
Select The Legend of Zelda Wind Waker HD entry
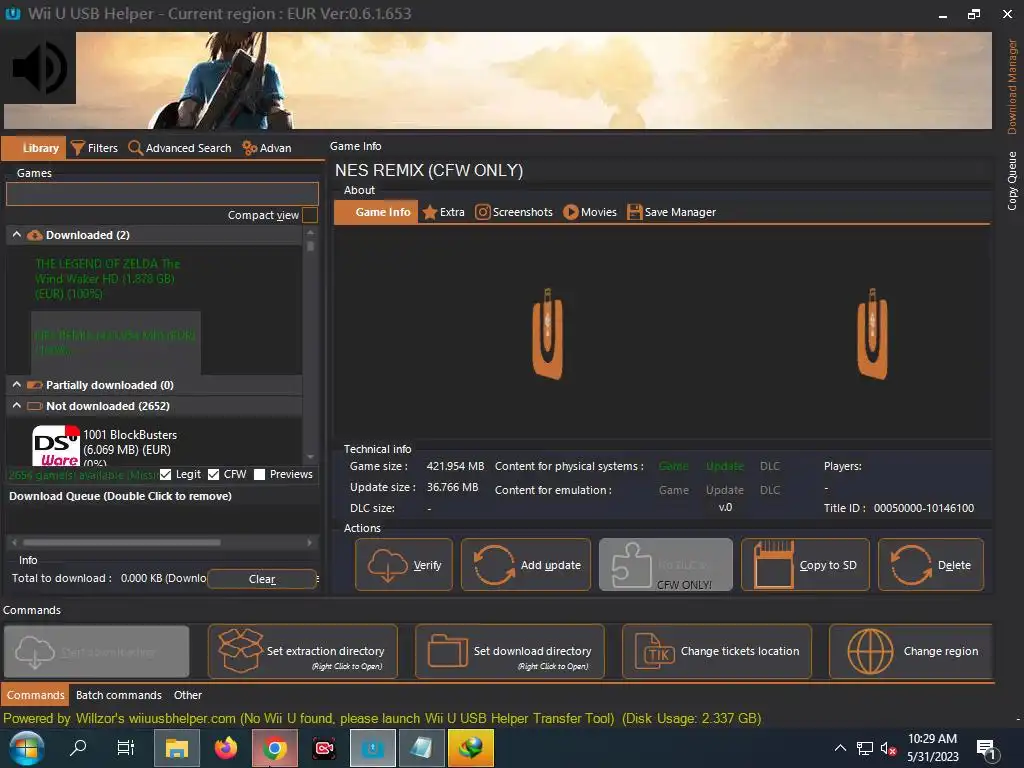point(108,279)
